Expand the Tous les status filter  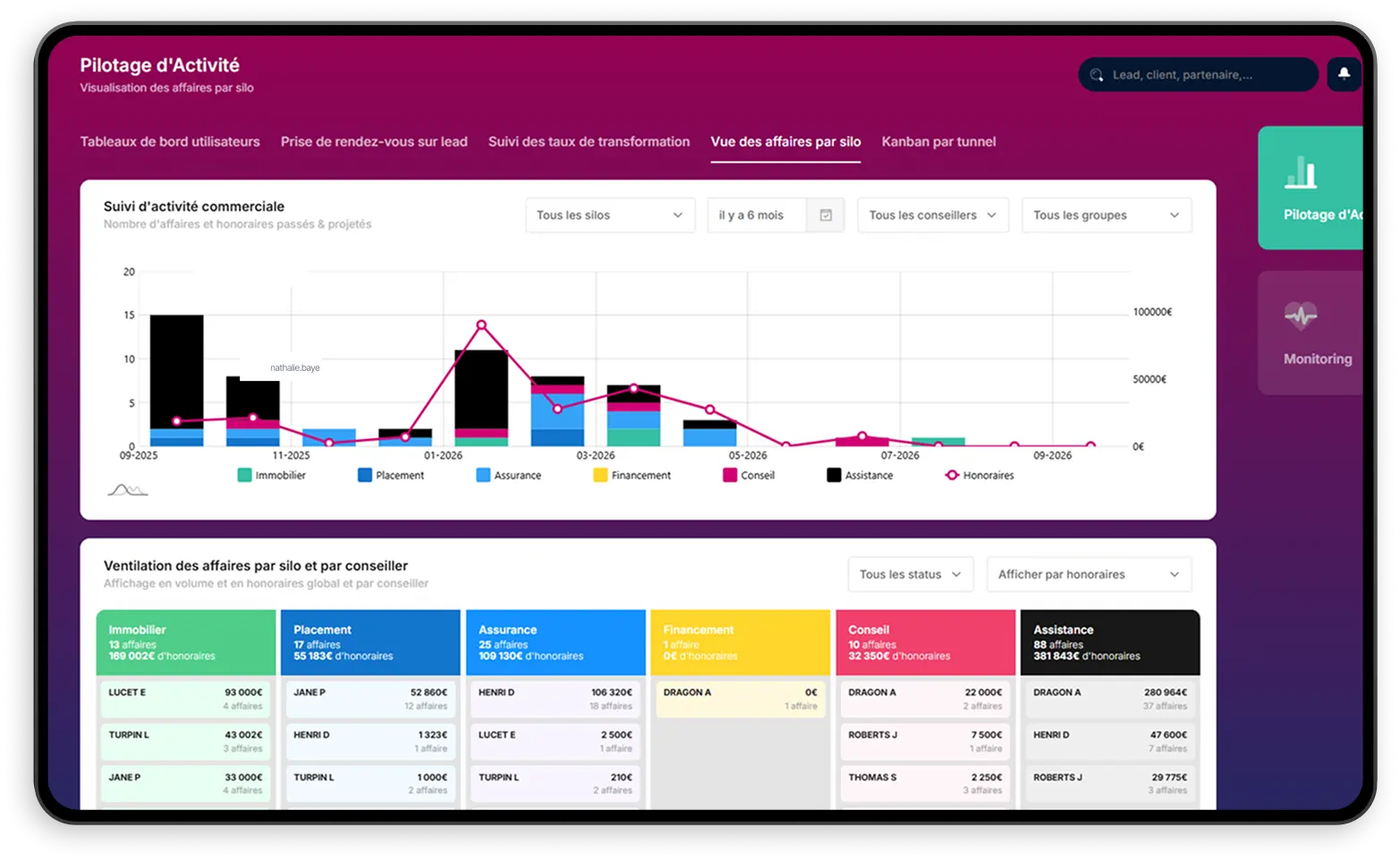(910, 574)
